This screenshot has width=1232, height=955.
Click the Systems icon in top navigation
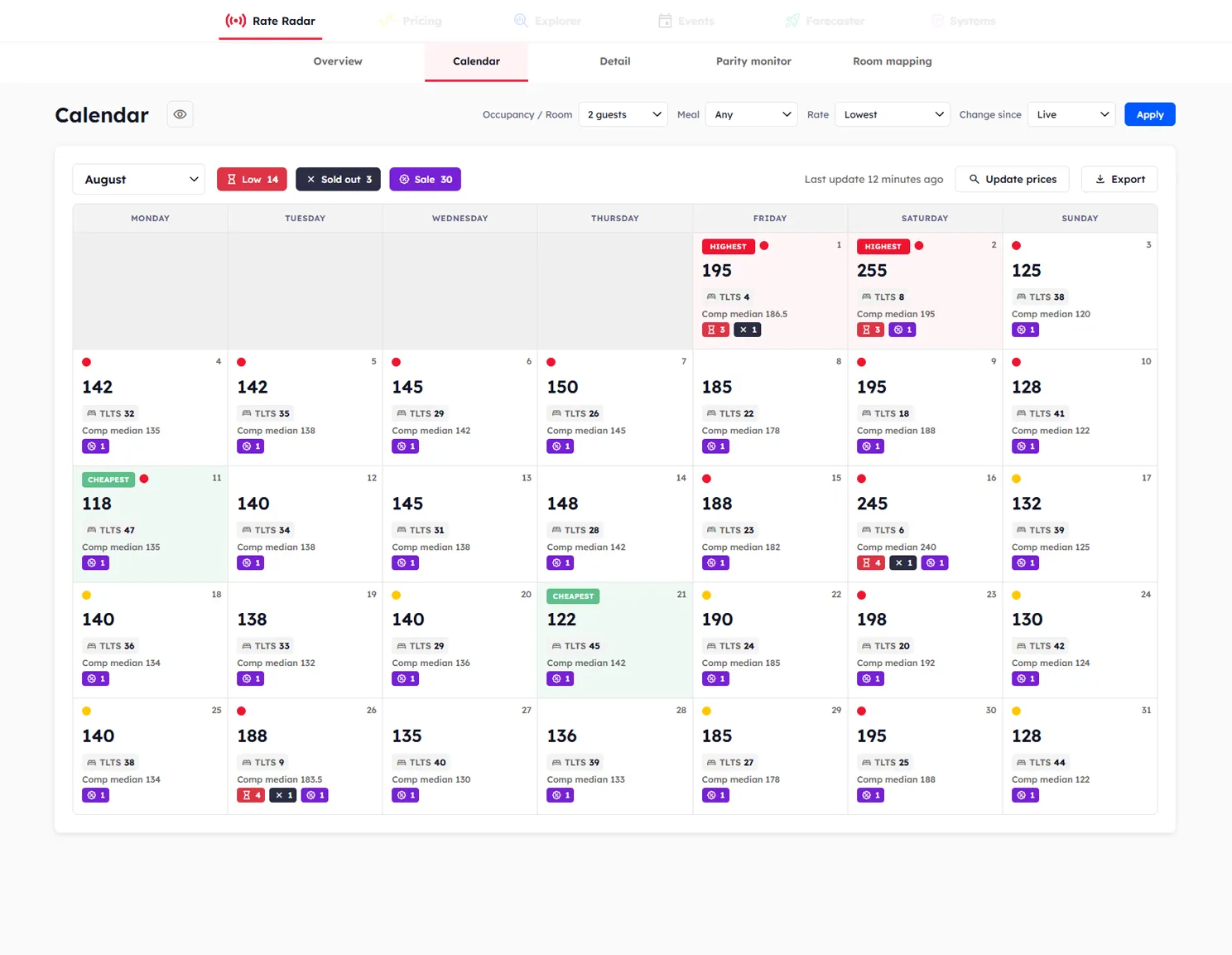[936, 21]
